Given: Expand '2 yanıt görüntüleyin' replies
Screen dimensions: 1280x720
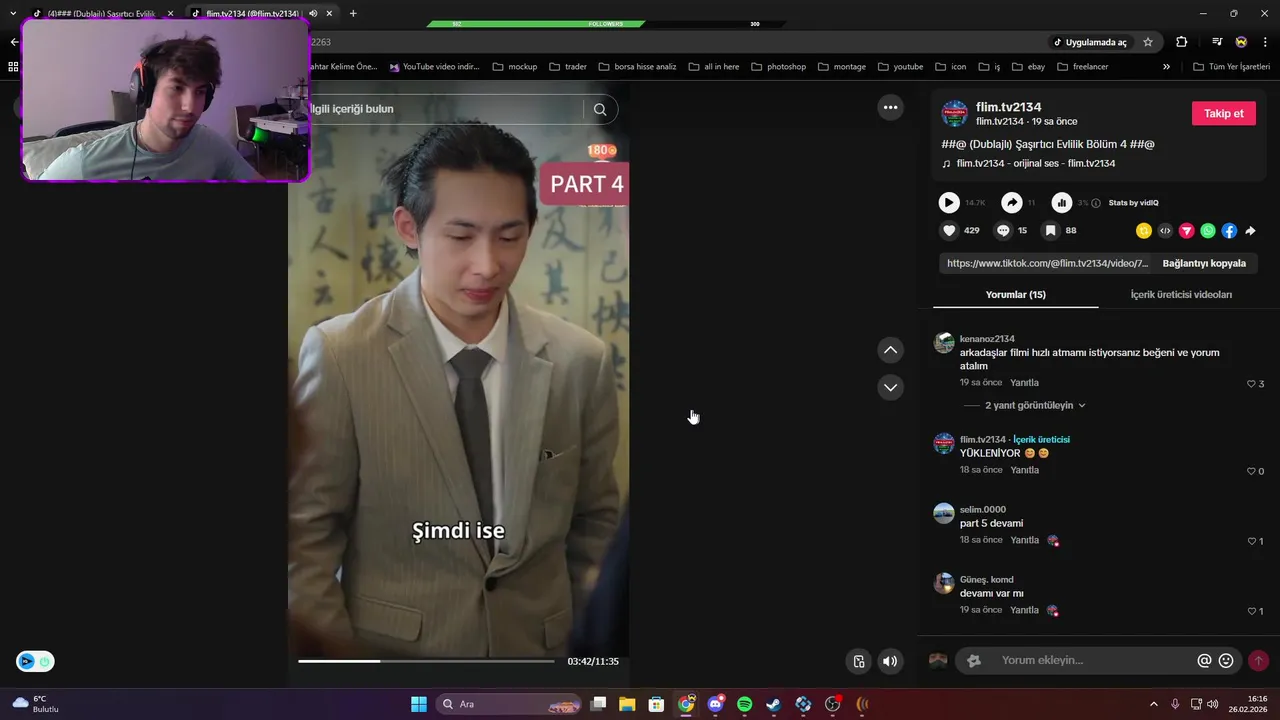Looking at the screenshot, I should (x=1035, y=405).
